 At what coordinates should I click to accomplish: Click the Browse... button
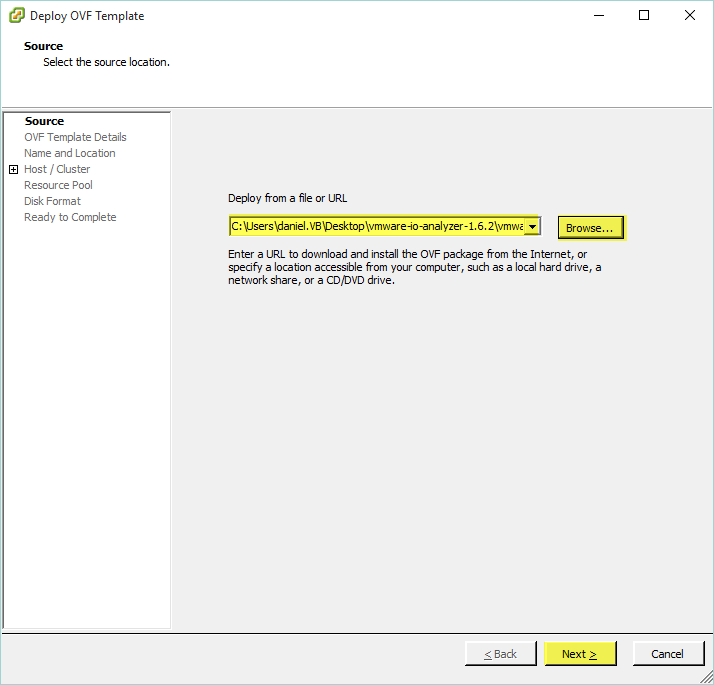(591, 228)
